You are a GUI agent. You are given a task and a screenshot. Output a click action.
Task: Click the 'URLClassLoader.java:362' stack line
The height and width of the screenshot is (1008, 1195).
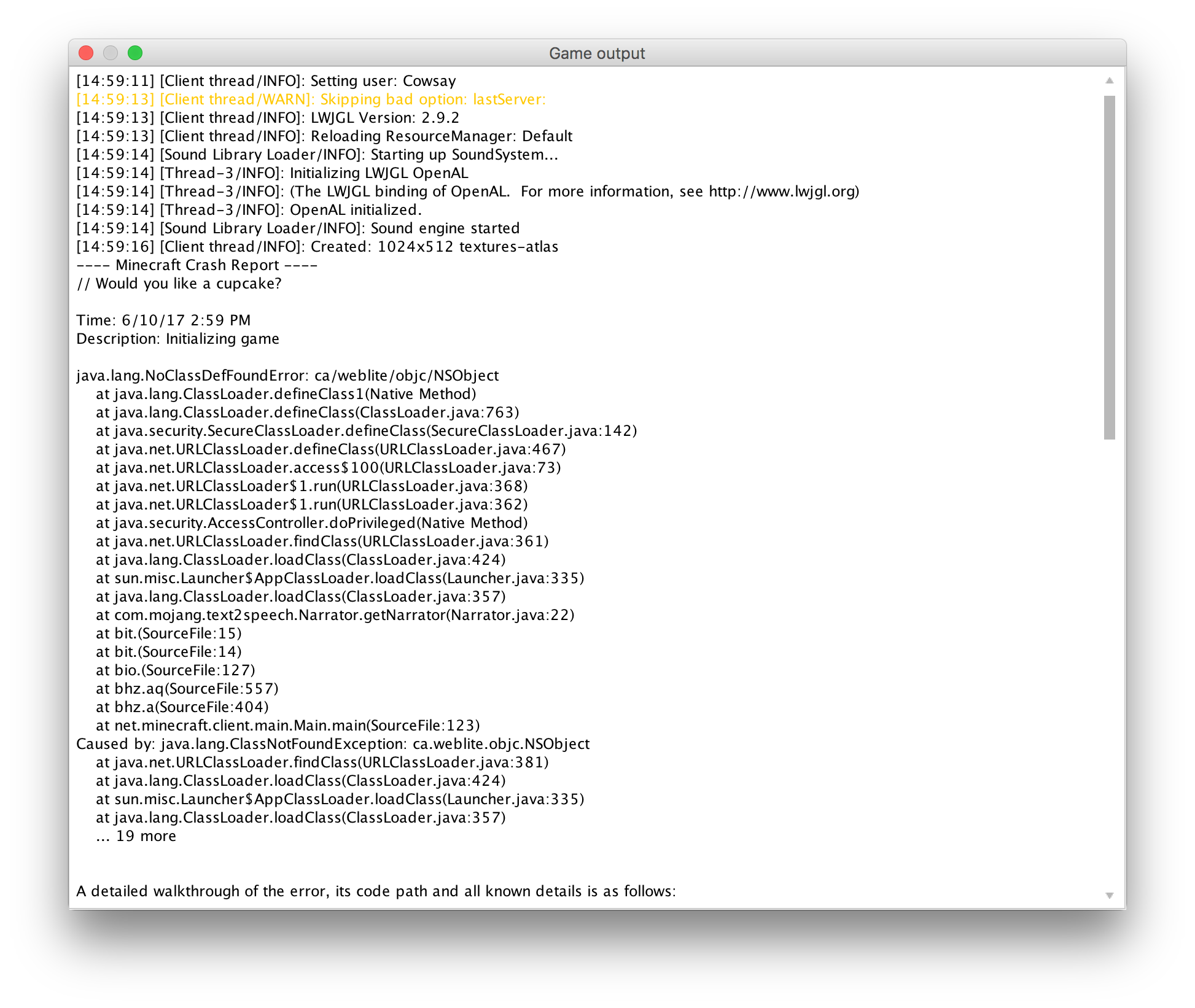coord(312,505)
